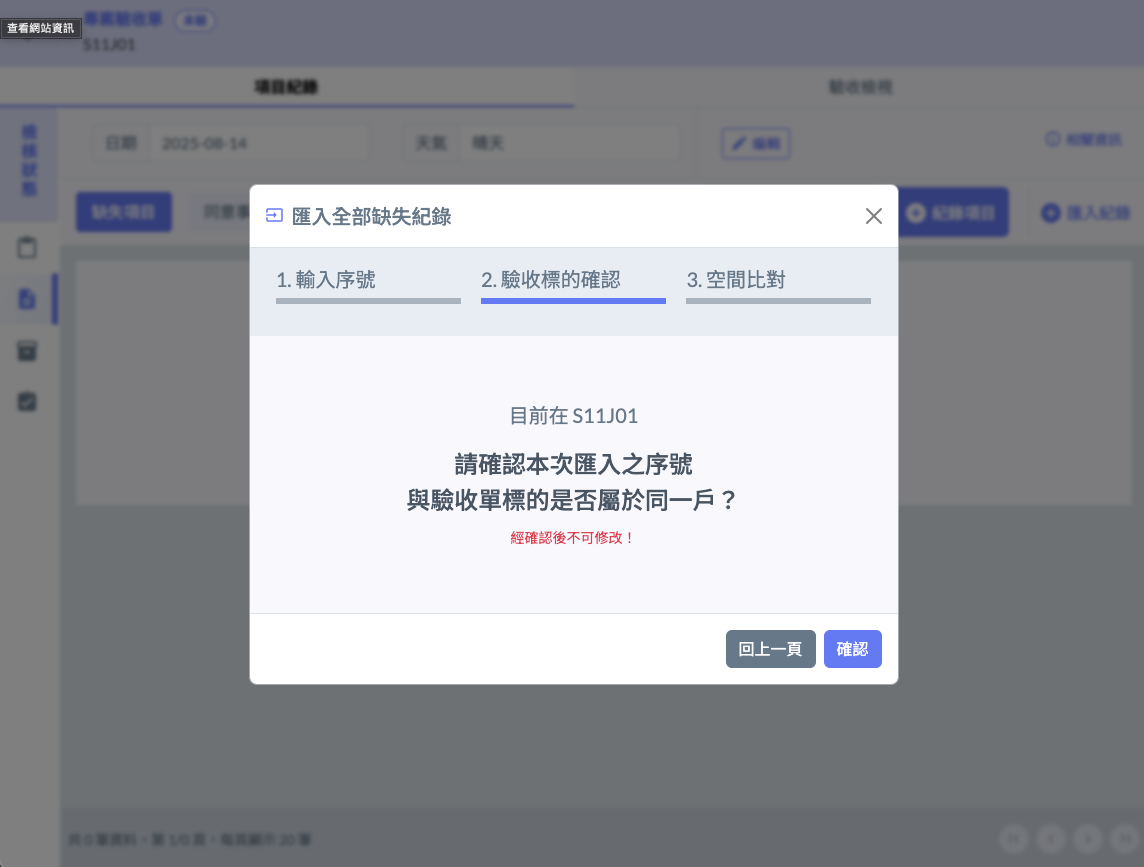Image resolution: width=1144 pixels, height=867 pixels.
Task: Go to the first page of results
Action: coord(1014,838)
